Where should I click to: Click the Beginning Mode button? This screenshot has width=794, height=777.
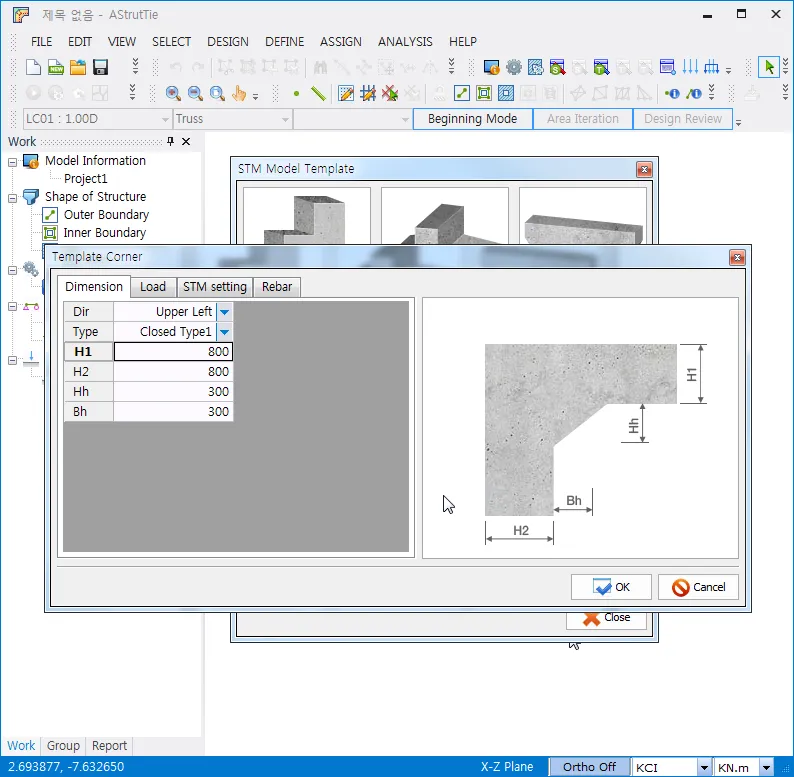472,119
